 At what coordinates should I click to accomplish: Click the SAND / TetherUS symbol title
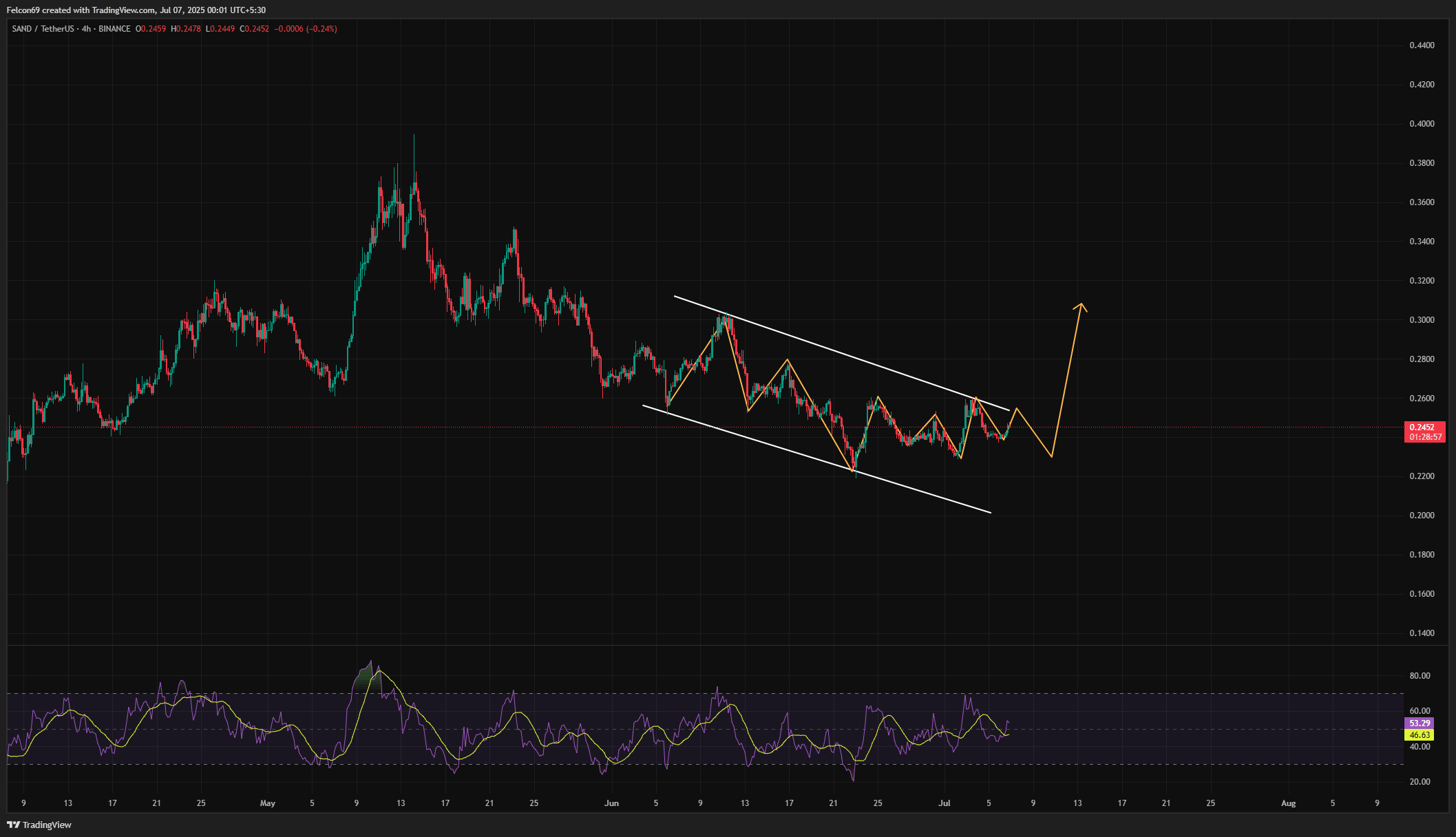coord(43,29)
